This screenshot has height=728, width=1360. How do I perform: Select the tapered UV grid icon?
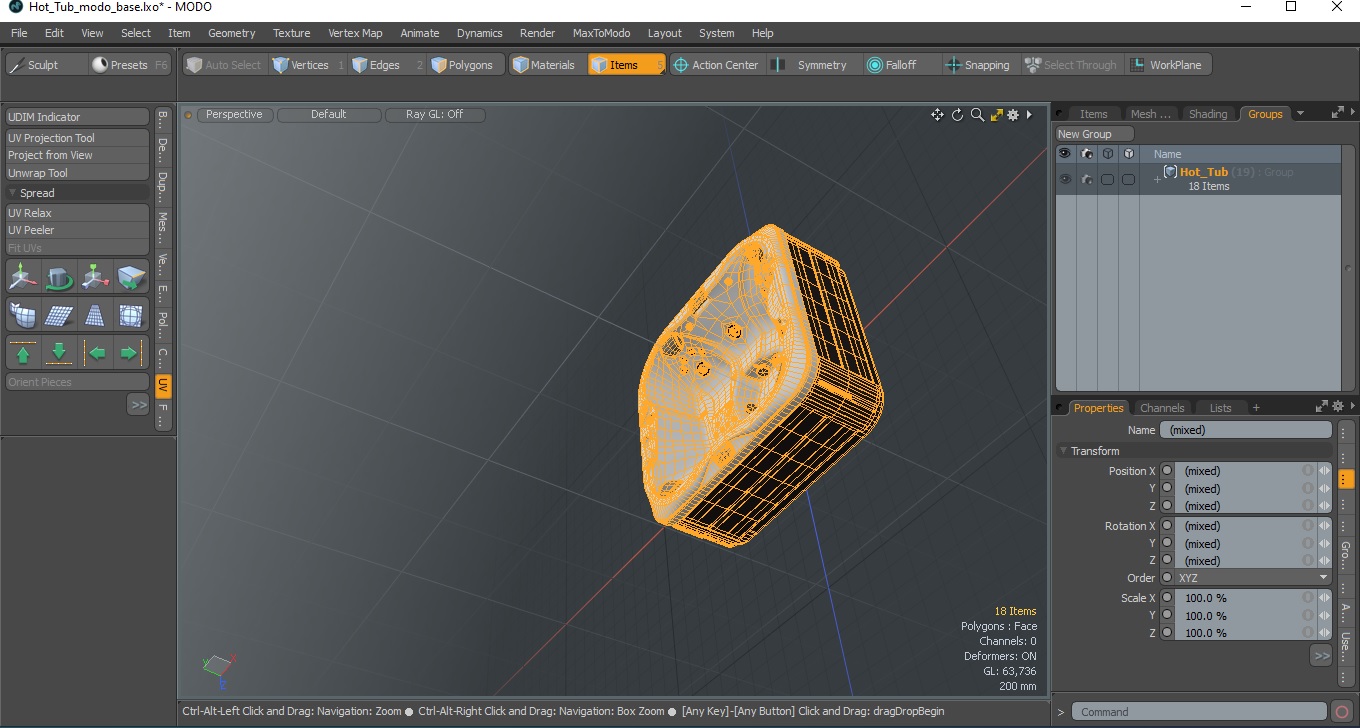(x=96, y=316)
